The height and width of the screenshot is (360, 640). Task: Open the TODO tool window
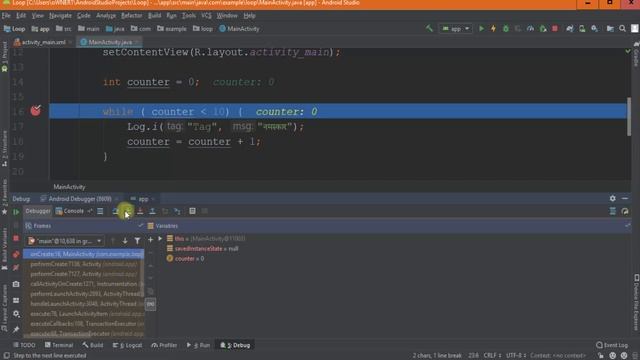pos(24,345)
